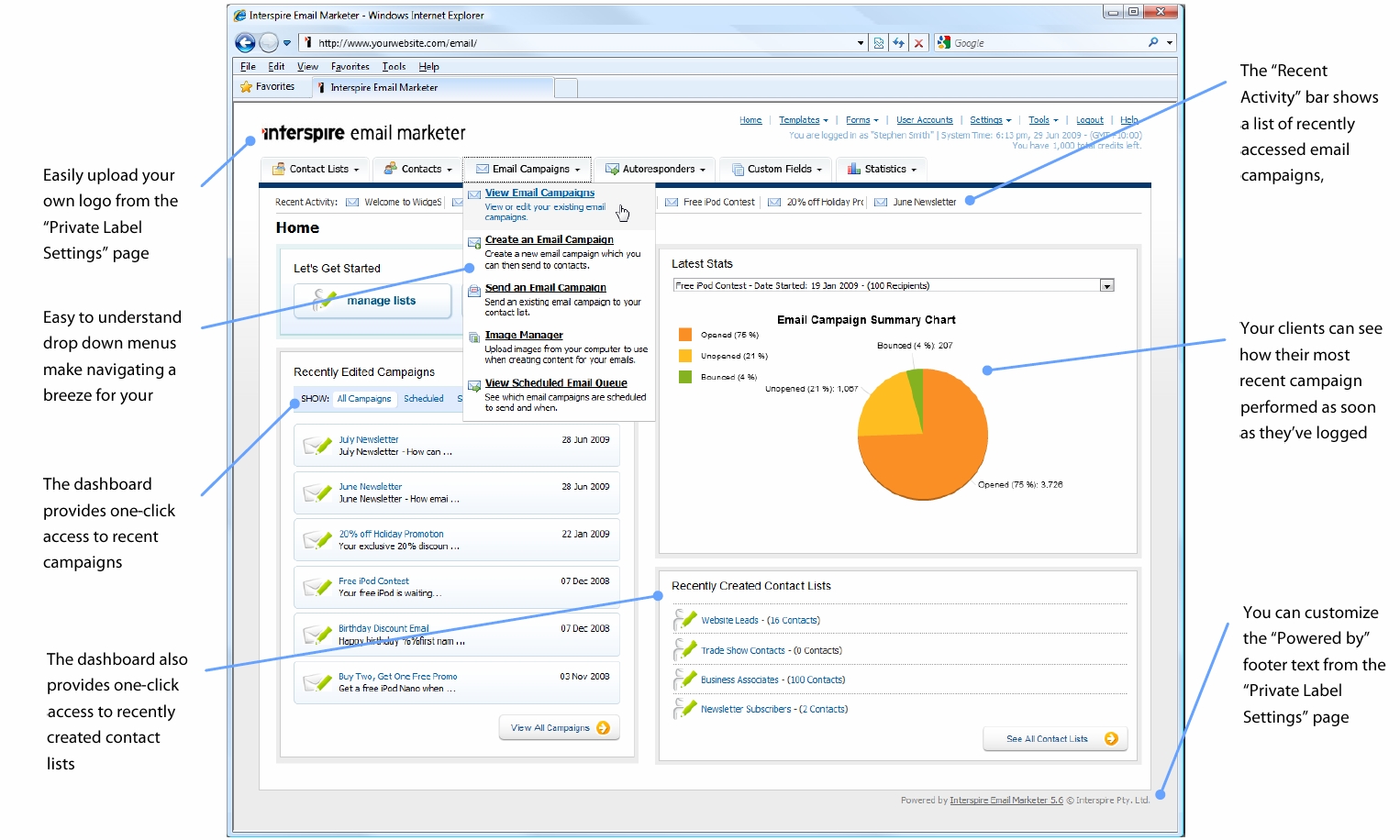Click the View Email Campaigns menu icon
1400x840 pixels.
tap(474, 194)
